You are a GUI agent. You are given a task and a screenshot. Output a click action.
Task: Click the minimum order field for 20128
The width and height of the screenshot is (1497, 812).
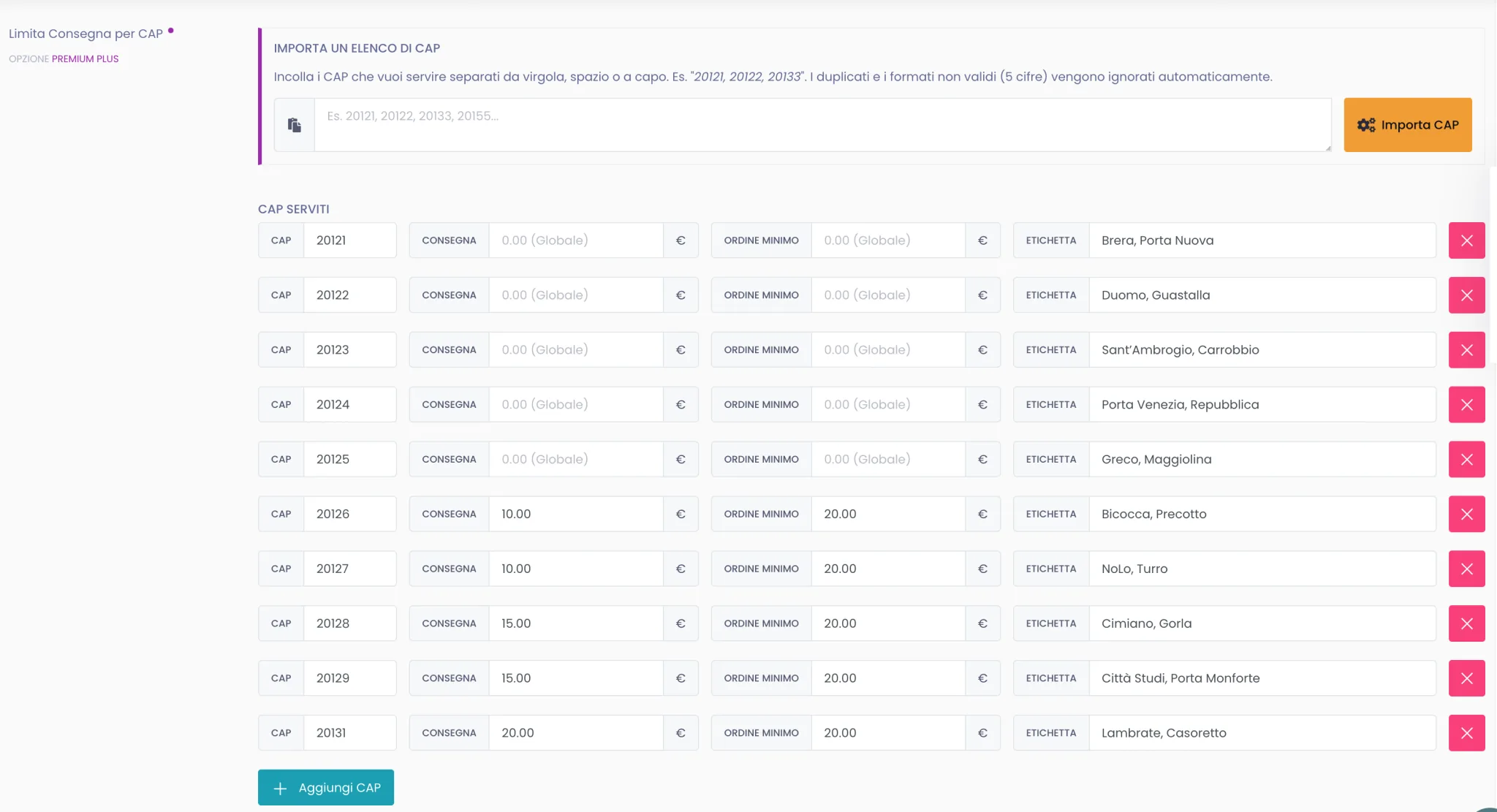[888, 623]
